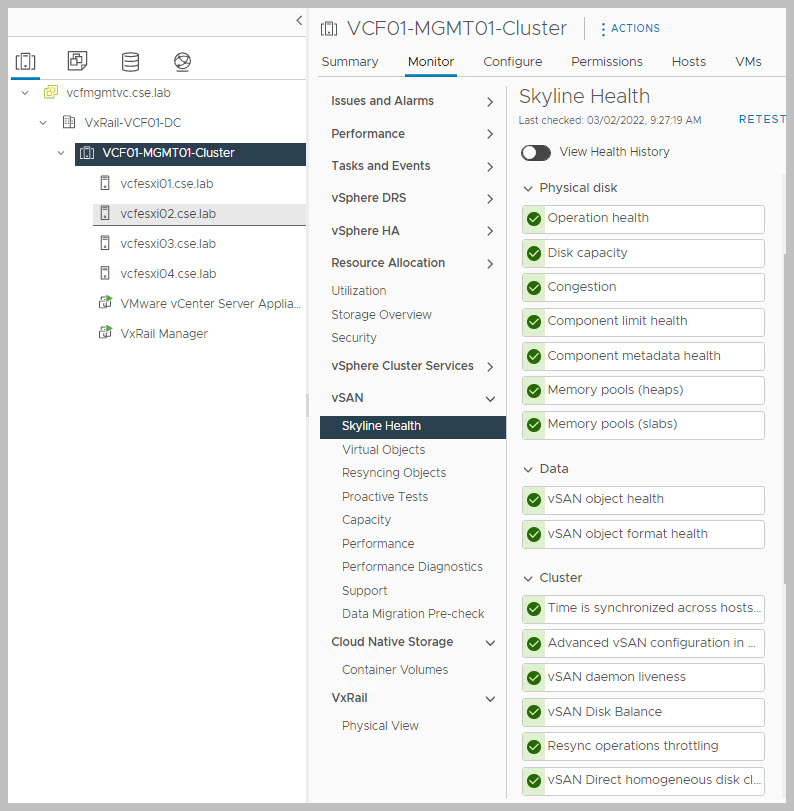The height and width of the screenshot is (811, 794).
Task: Expand the Issues and Alarms menu
Action: pyautogui.click(x=490, y=102)
